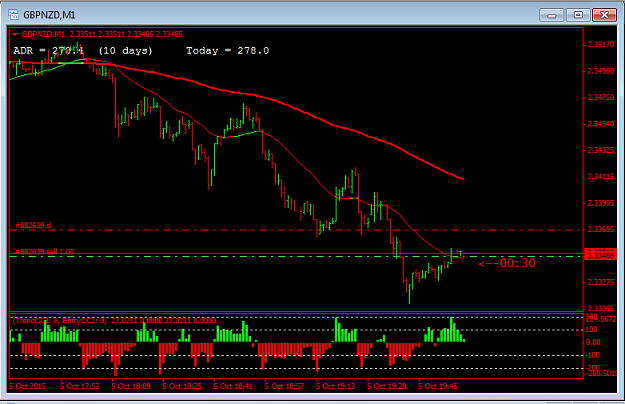
Task: Click the 2.34750 price axis label
Action: (601, 98)
